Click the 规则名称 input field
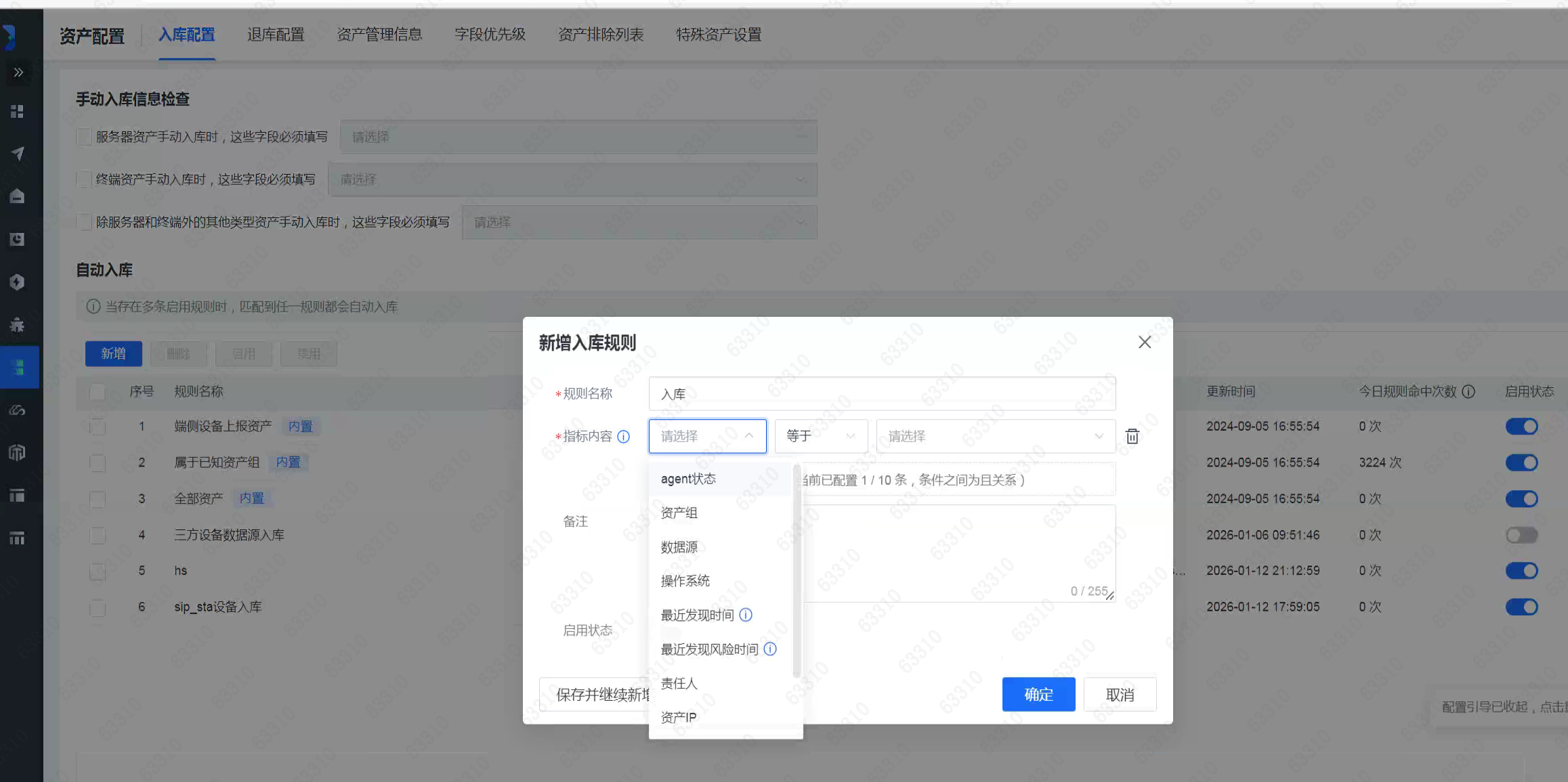 tap(881, 393)
